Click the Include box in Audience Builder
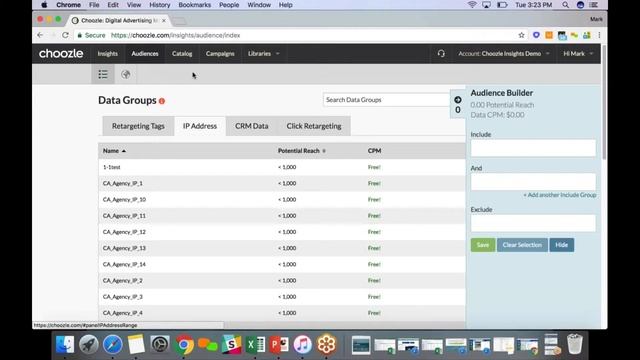The image size is (640, 360). 533,148
